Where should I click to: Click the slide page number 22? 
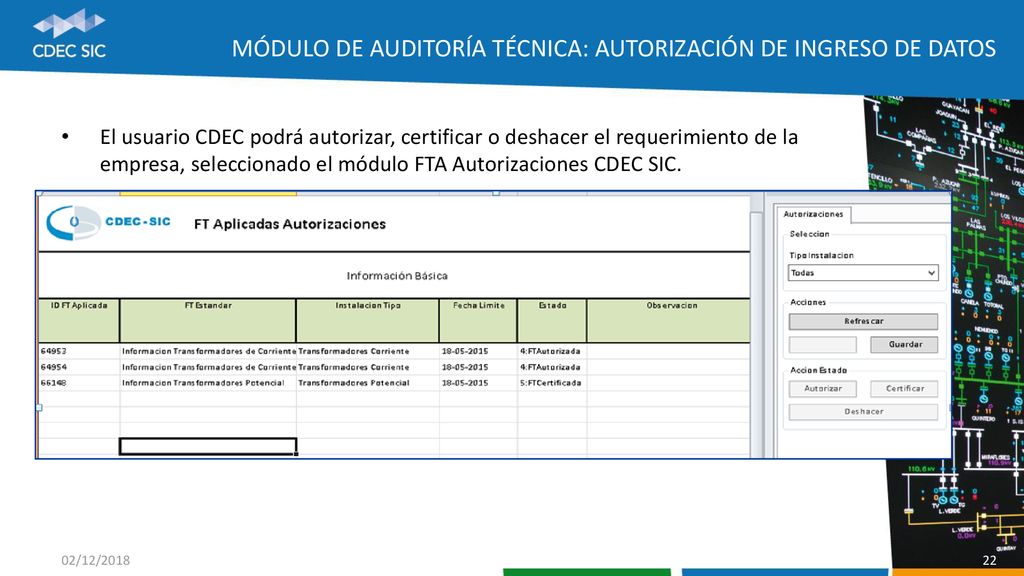pyautogui.click(x=989, y=560)
